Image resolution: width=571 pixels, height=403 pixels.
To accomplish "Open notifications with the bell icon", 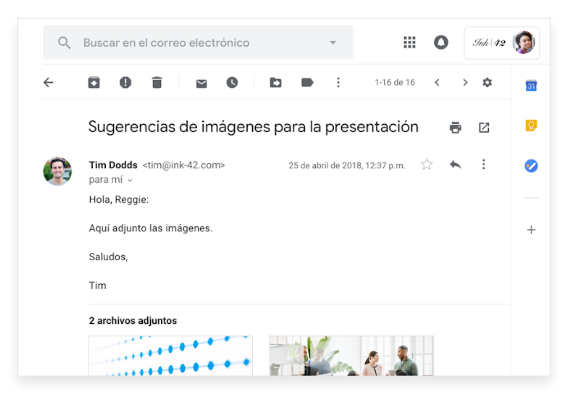I will point(441,42).
